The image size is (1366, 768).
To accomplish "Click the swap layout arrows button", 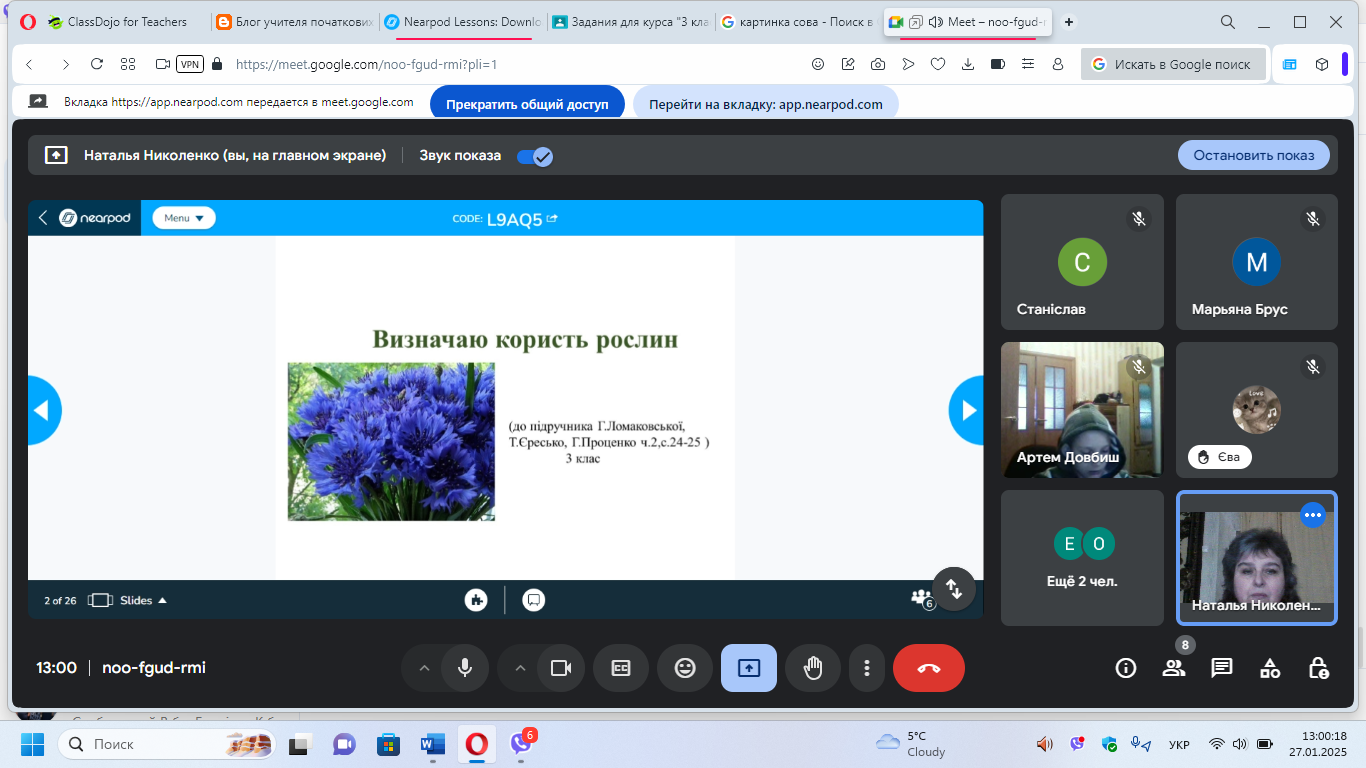I will (x=954, y=588).
